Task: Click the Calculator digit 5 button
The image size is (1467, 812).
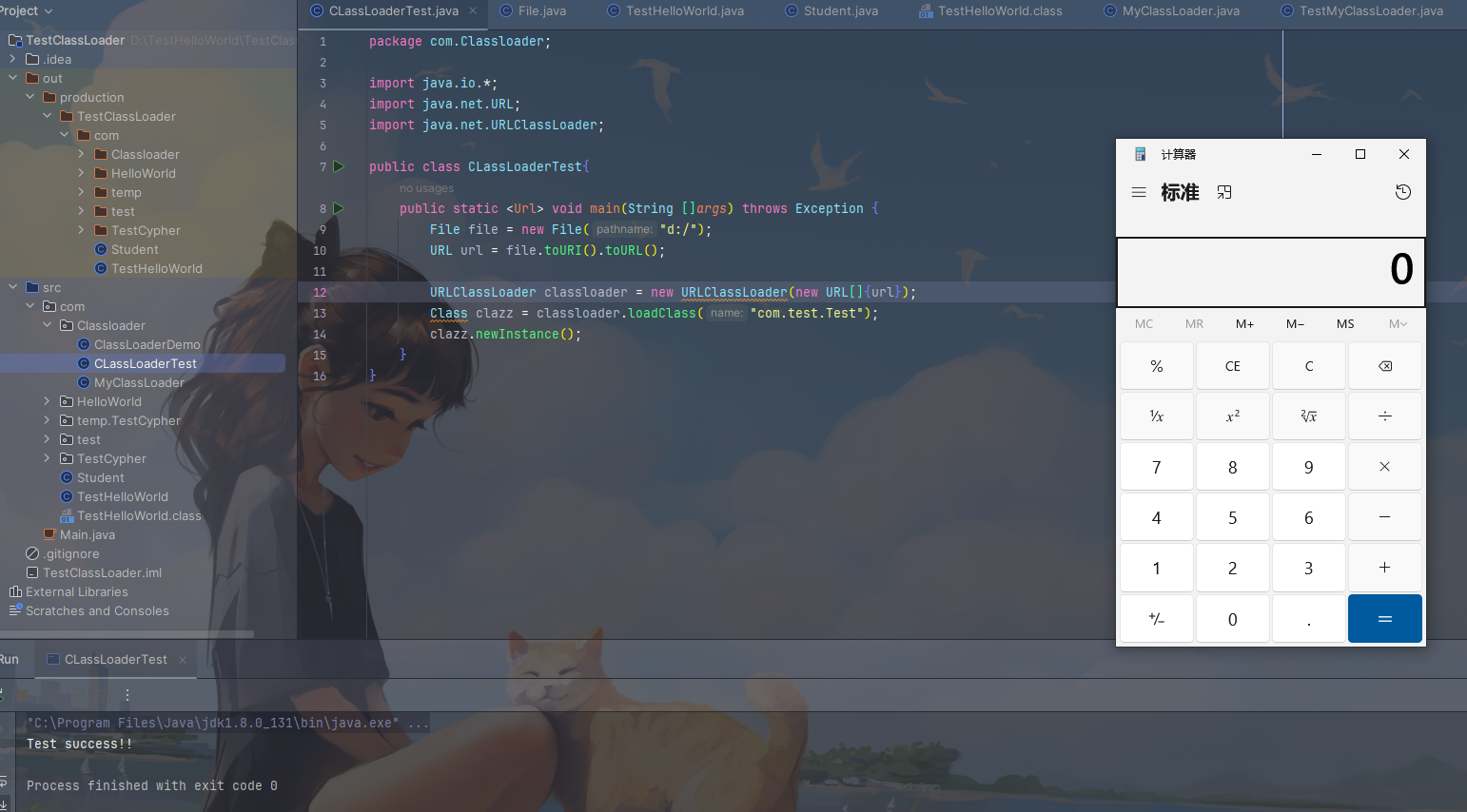Action: pos(1233,517)
